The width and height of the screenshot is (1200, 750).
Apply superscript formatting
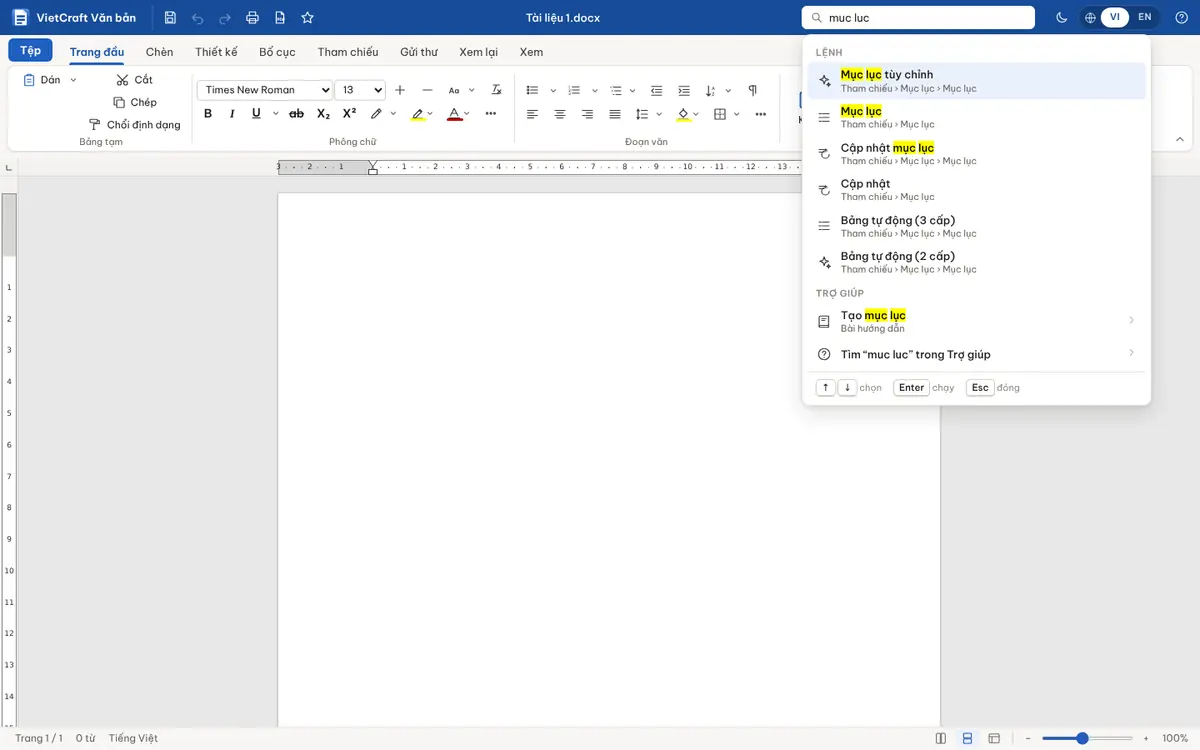coord(349,114)
